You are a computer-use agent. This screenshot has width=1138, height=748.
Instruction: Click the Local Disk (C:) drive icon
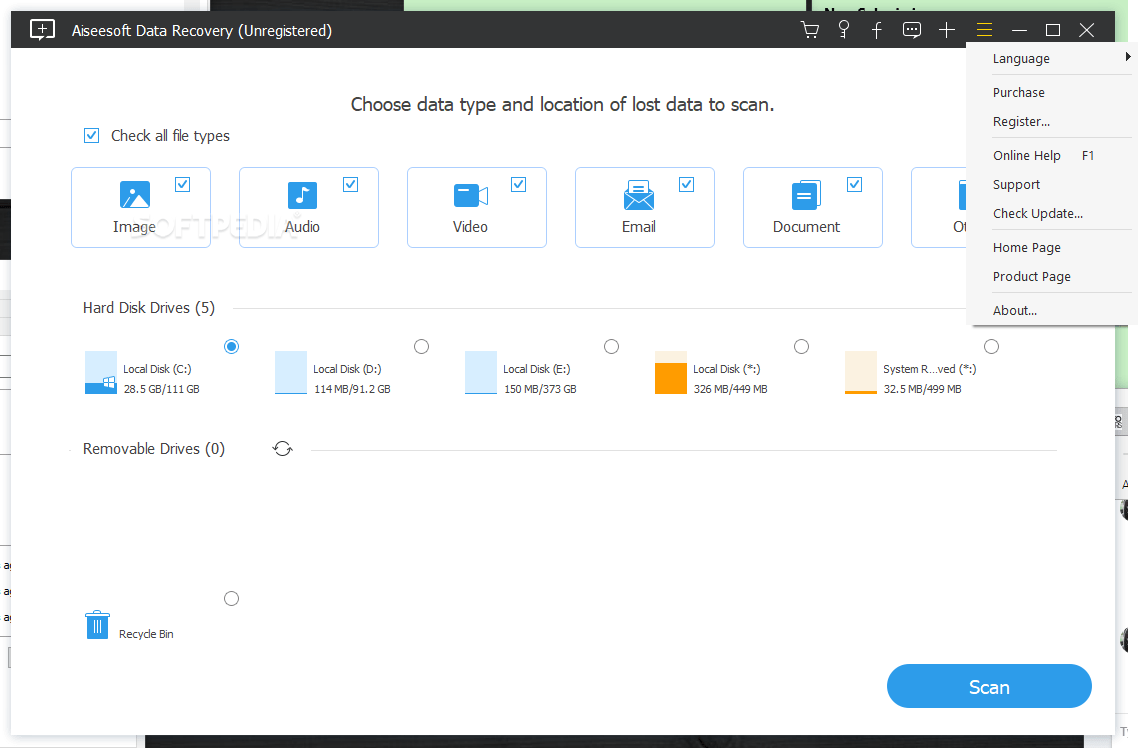tap(101, 373)
